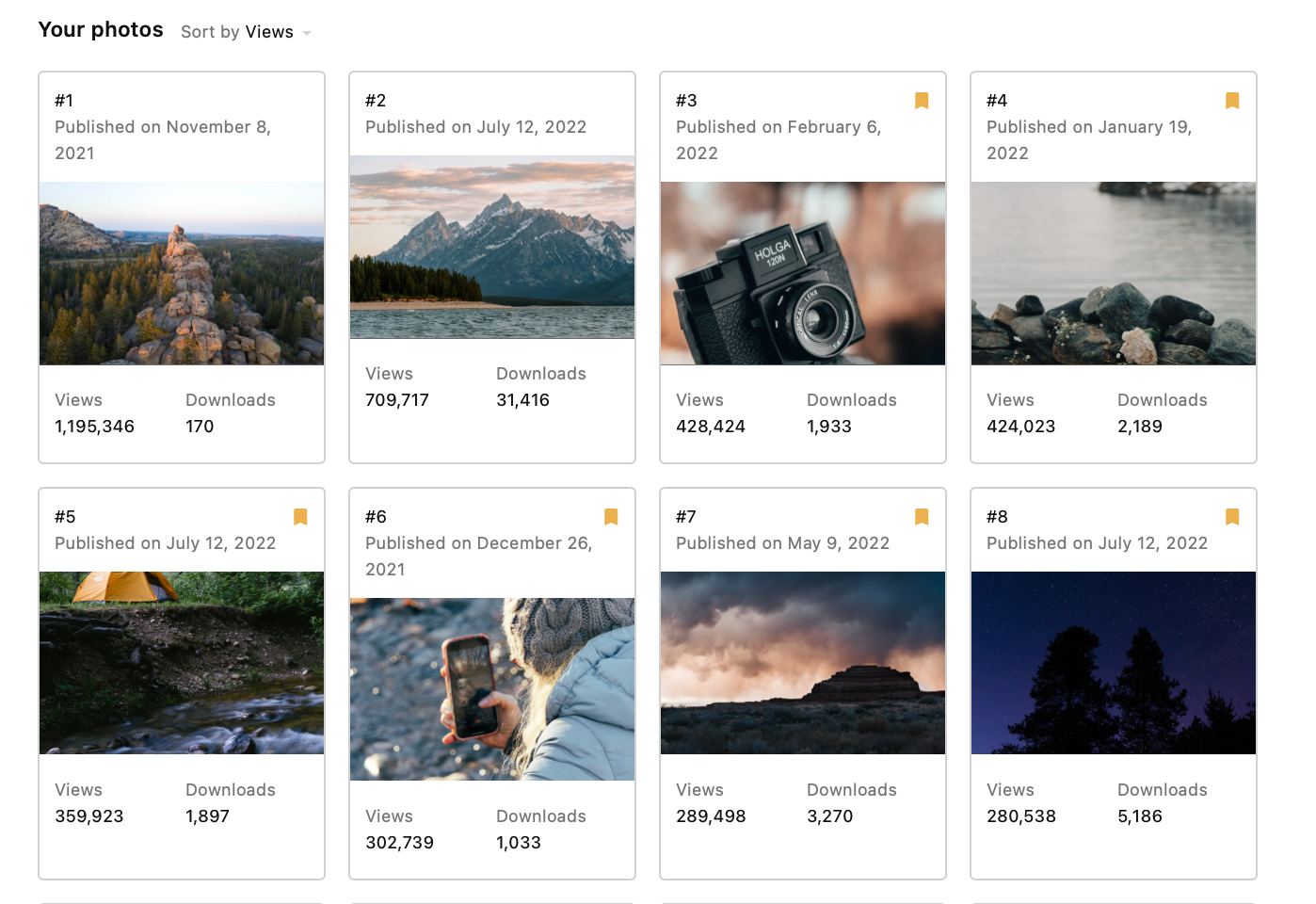Click 'Published on November 8, 2021' text
The height and width of the screenshot is (904, 1316).
pos(163,140)
